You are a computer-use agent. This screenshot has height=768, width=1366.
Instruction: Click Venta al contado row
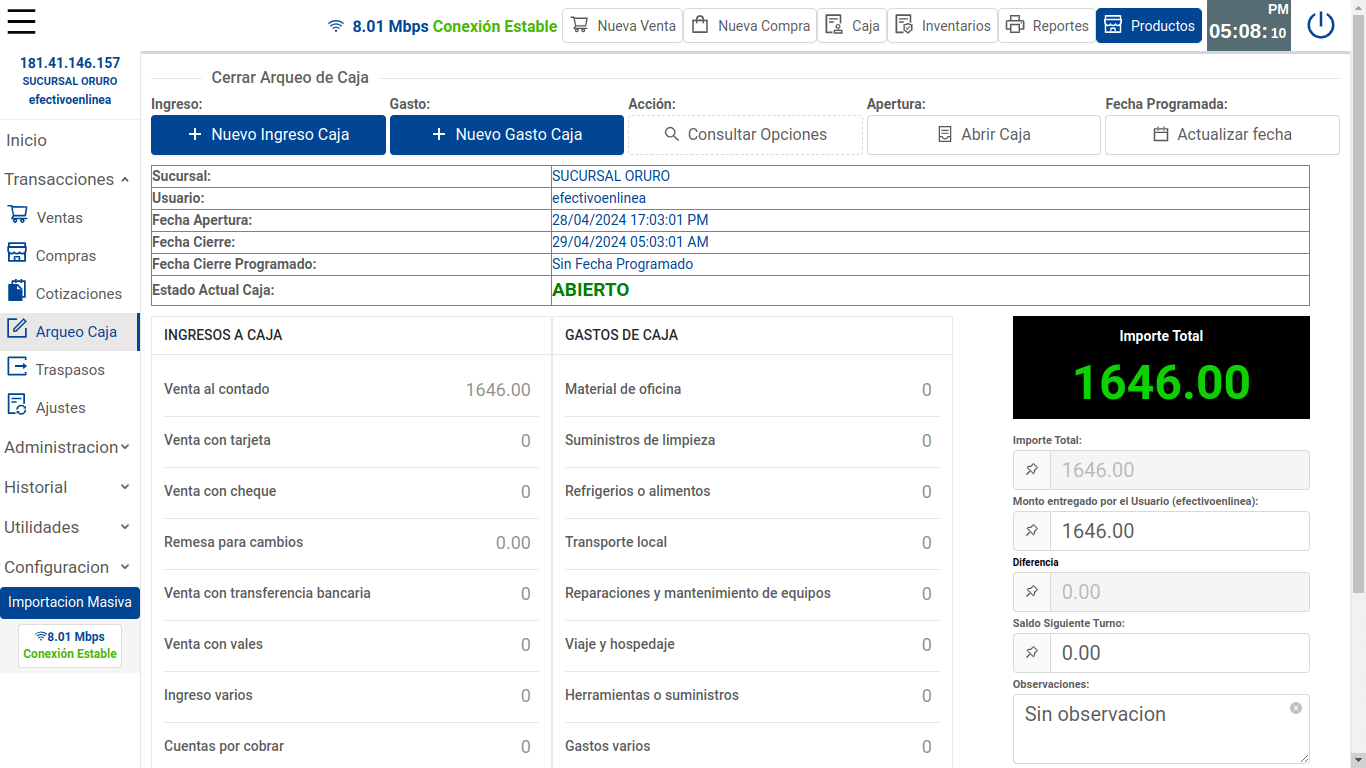pyautogui.click(x=351, y=390)
